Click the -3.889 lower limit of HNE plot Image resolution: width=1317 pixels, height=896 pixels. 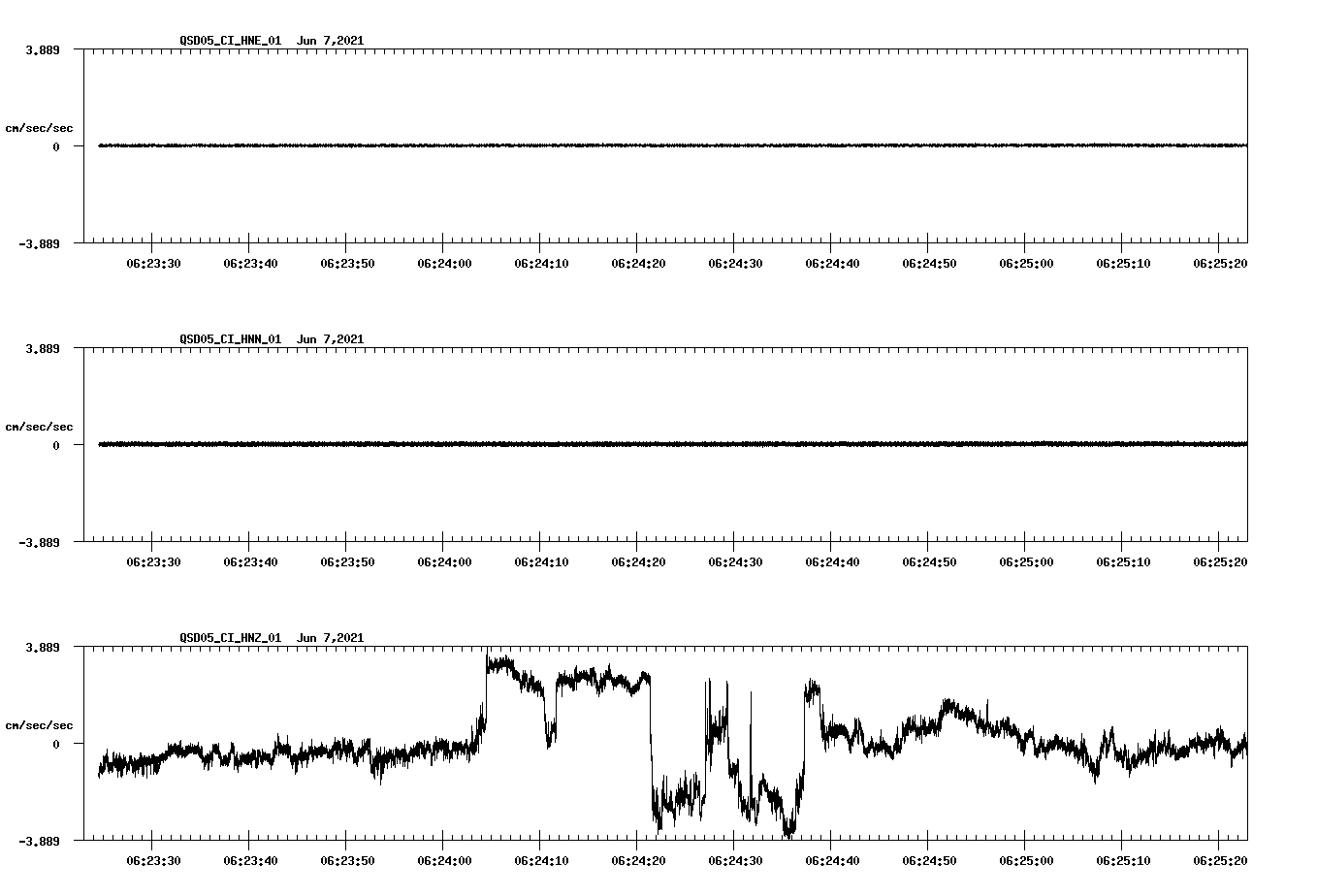click(x=39, y=244)
